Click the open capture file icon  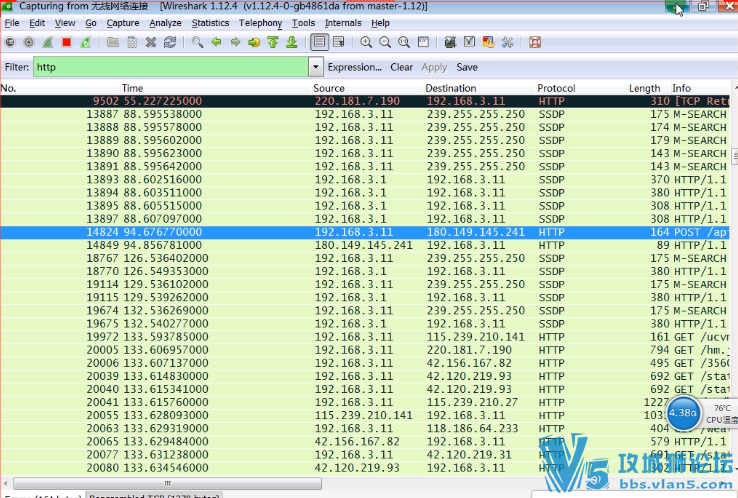coord(112,42)
